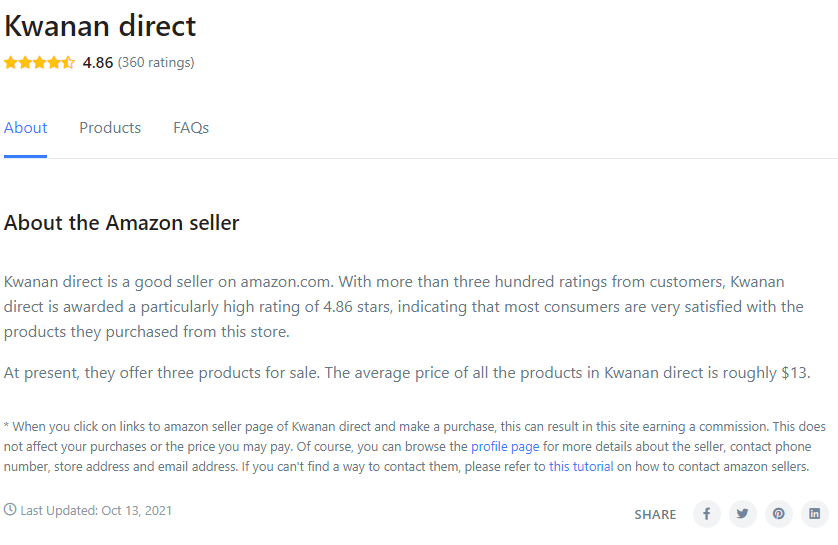
Task: Click the About the Amazon seller heading
Action: coord(121,223)
